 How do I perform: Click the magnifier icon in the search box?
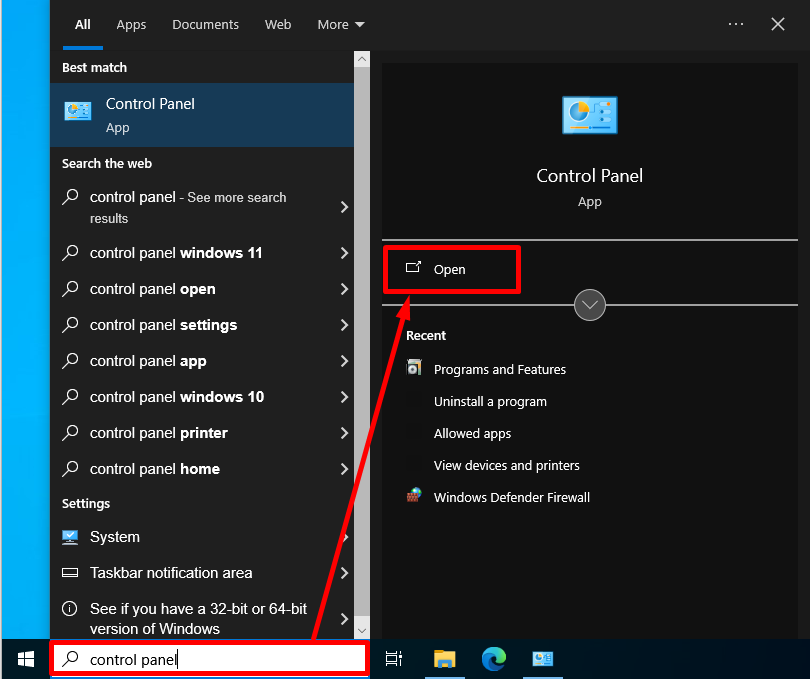point(70,658)
